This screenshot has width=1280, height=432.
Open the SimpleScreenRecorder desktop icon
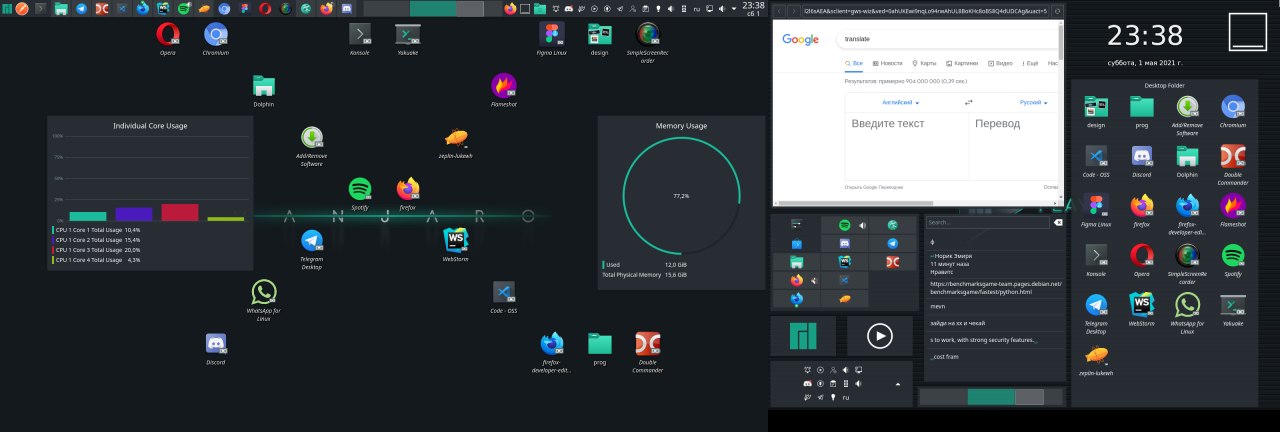(x=647, y=40)
